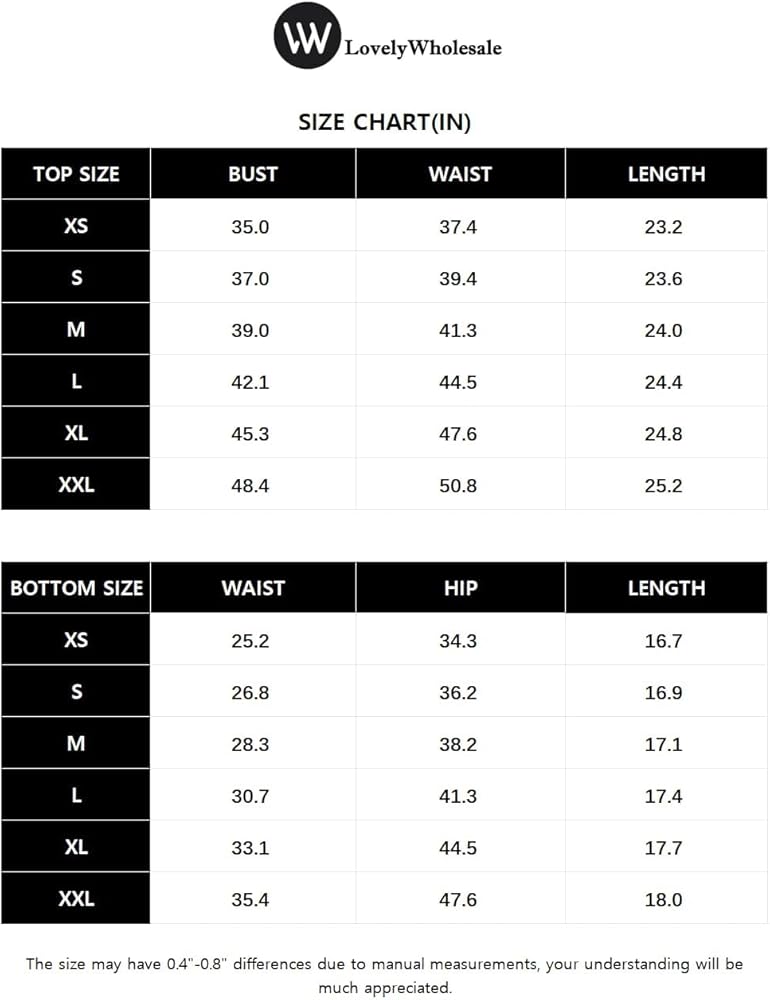Click the bottom table LENGTH header
Image resolution: width=770 pixels, height=1000 pixels.
(x=666, y=588)
